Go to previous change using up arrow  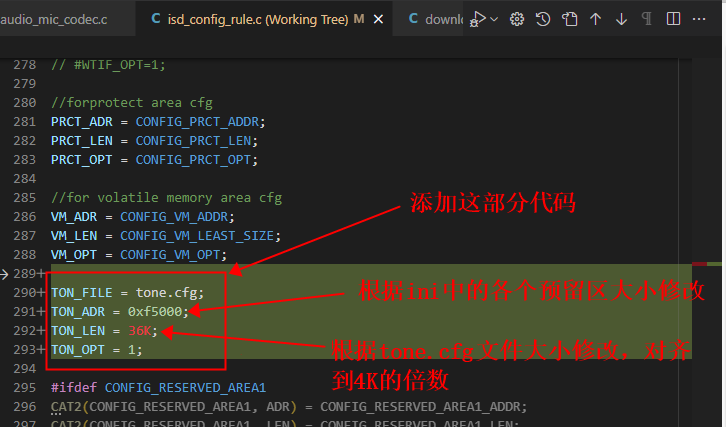tap(595, 19)
